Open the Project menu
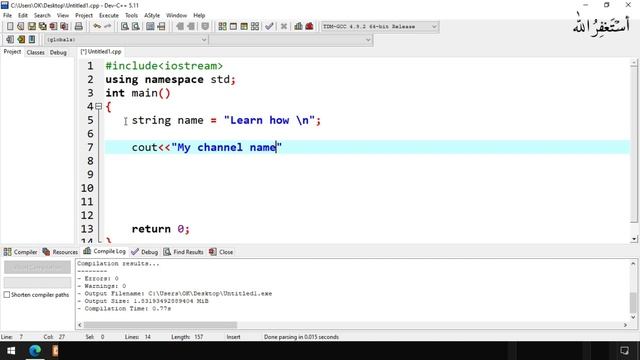Screen dimensions: 640x360 pos(84,16)
